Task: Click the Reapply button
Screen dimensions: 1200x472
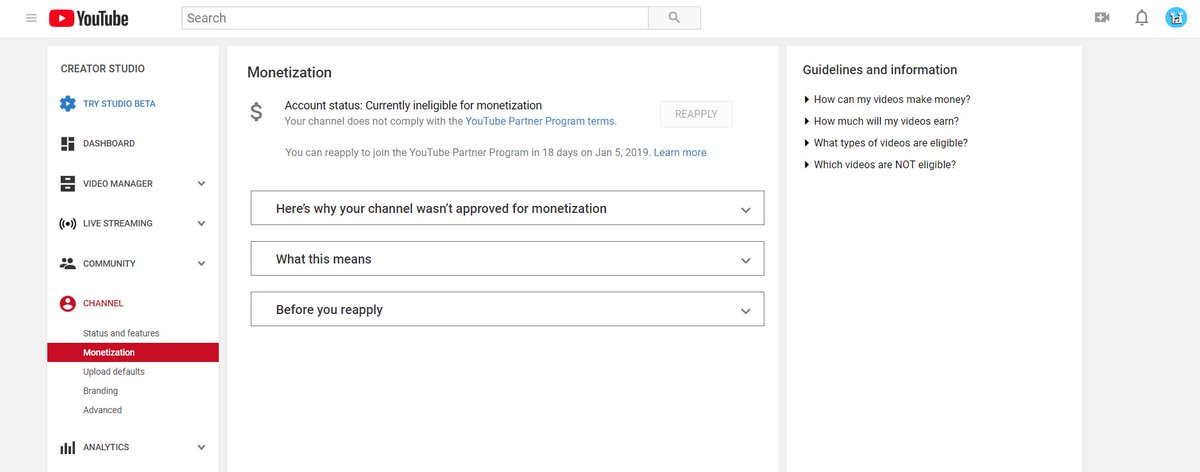Action: pos(696,114)
